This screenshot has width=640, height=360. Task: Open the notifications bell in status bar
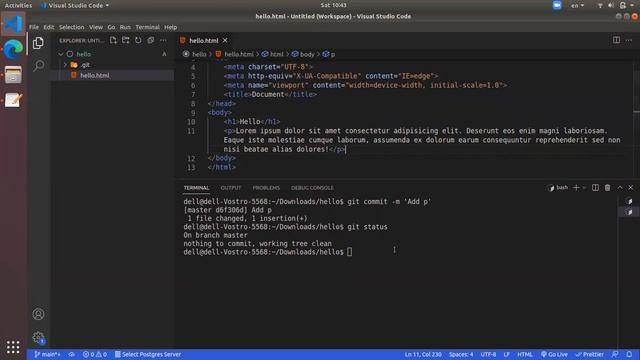coord(629,354)
